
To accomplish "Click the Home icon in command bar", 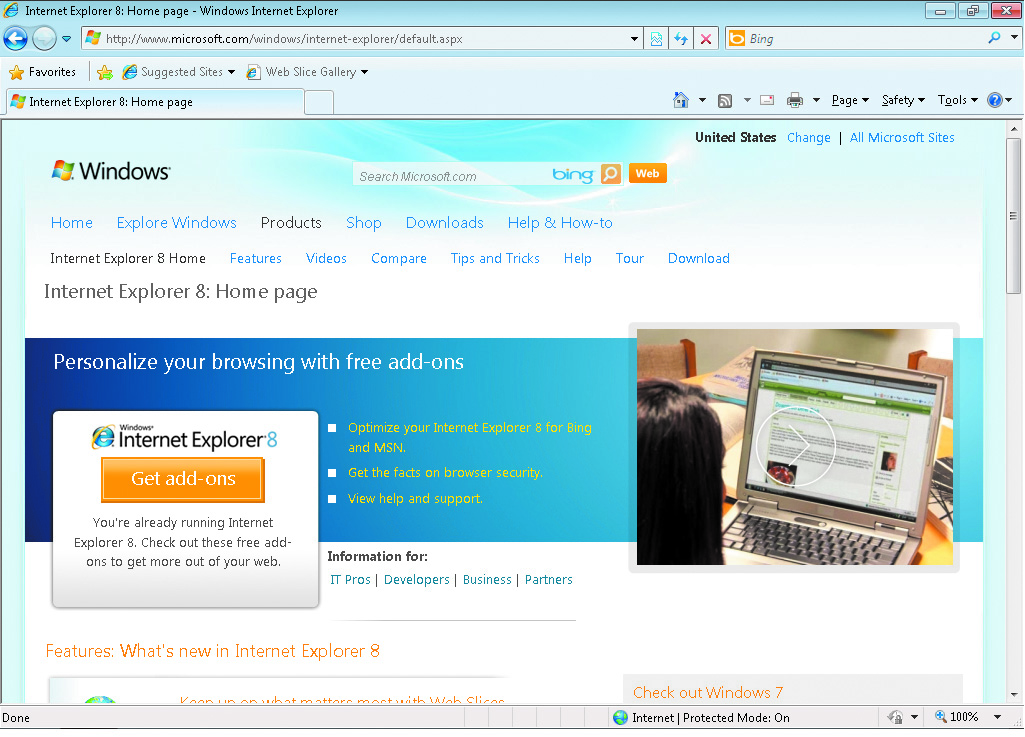I will tap(681, 100).
